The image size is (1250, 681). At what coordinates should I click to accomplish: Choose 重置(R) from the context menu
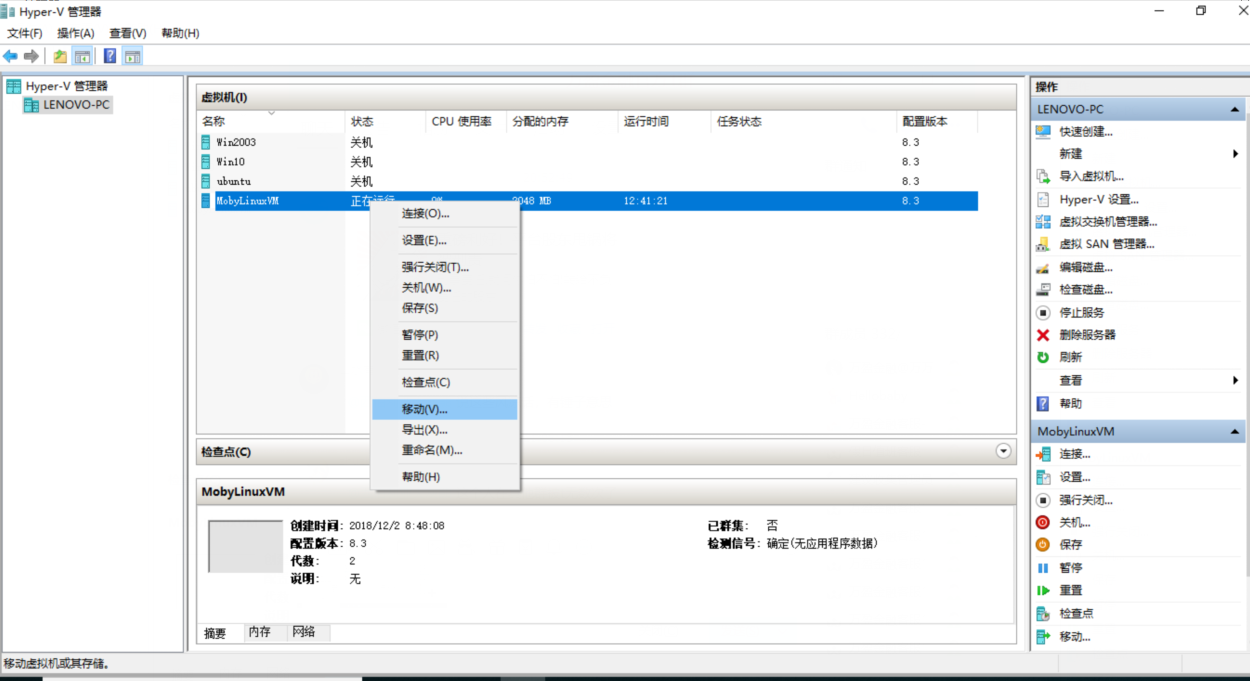(x=445, y=355)
